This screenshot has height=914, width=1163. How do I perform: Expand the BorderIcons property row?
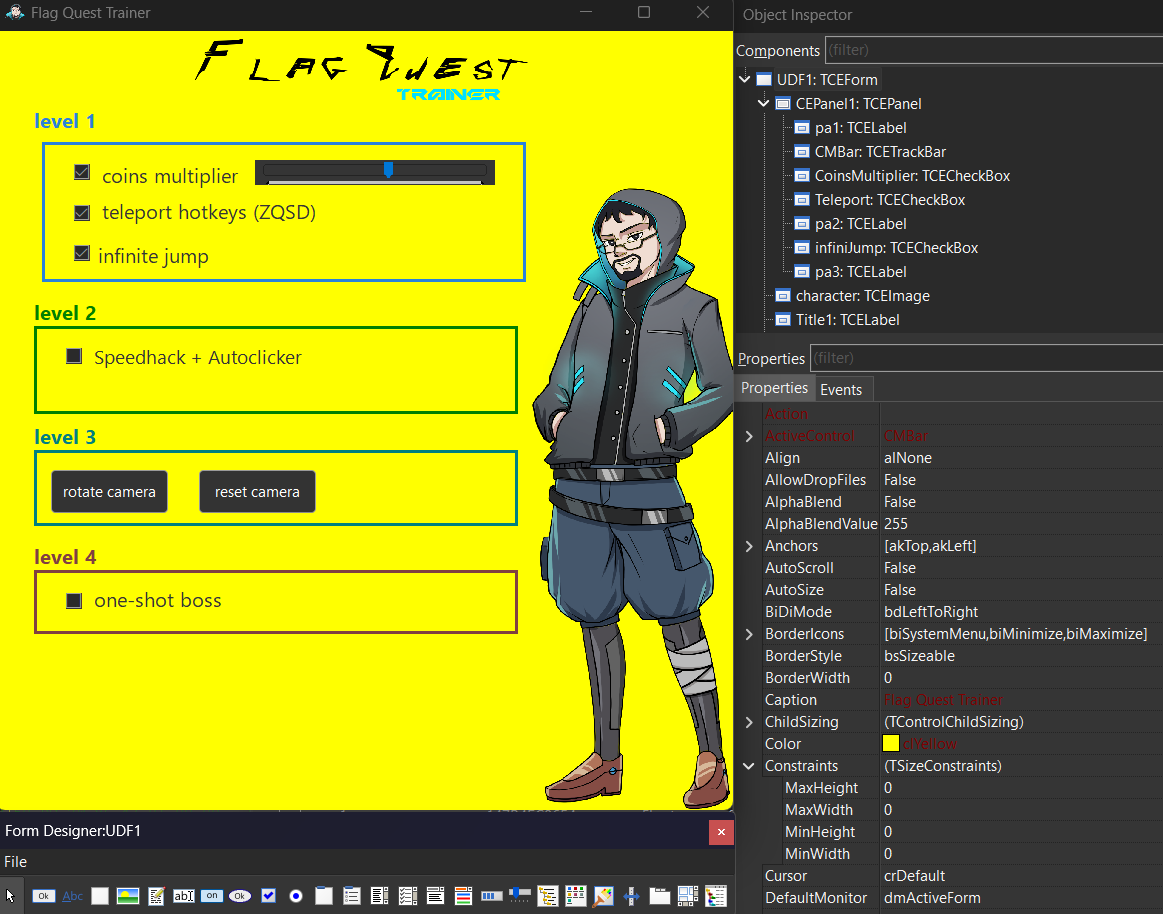coord(748,633)
